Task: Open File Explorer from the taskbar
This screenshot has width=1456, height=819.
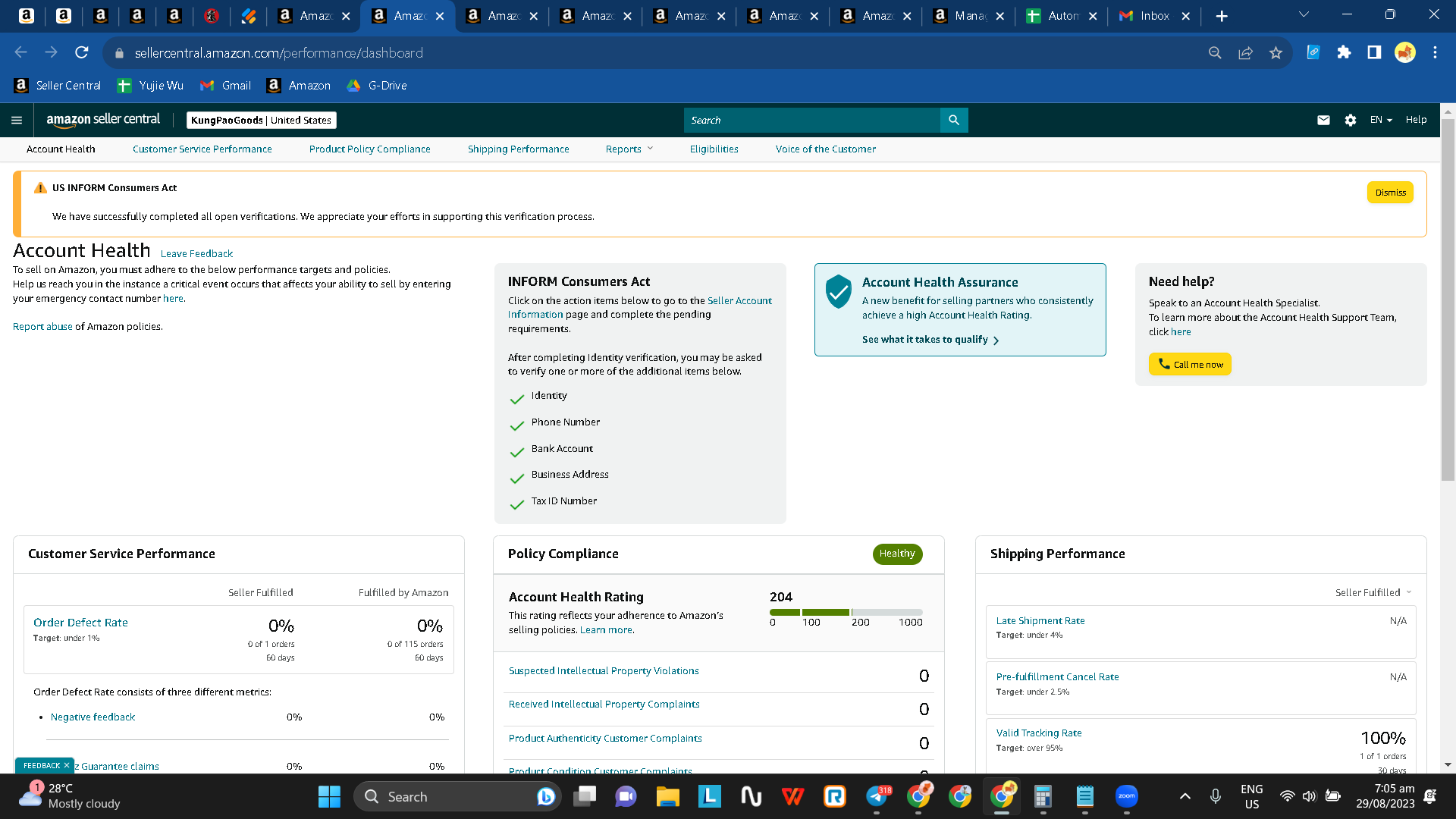Action: (x=667, y=796)
